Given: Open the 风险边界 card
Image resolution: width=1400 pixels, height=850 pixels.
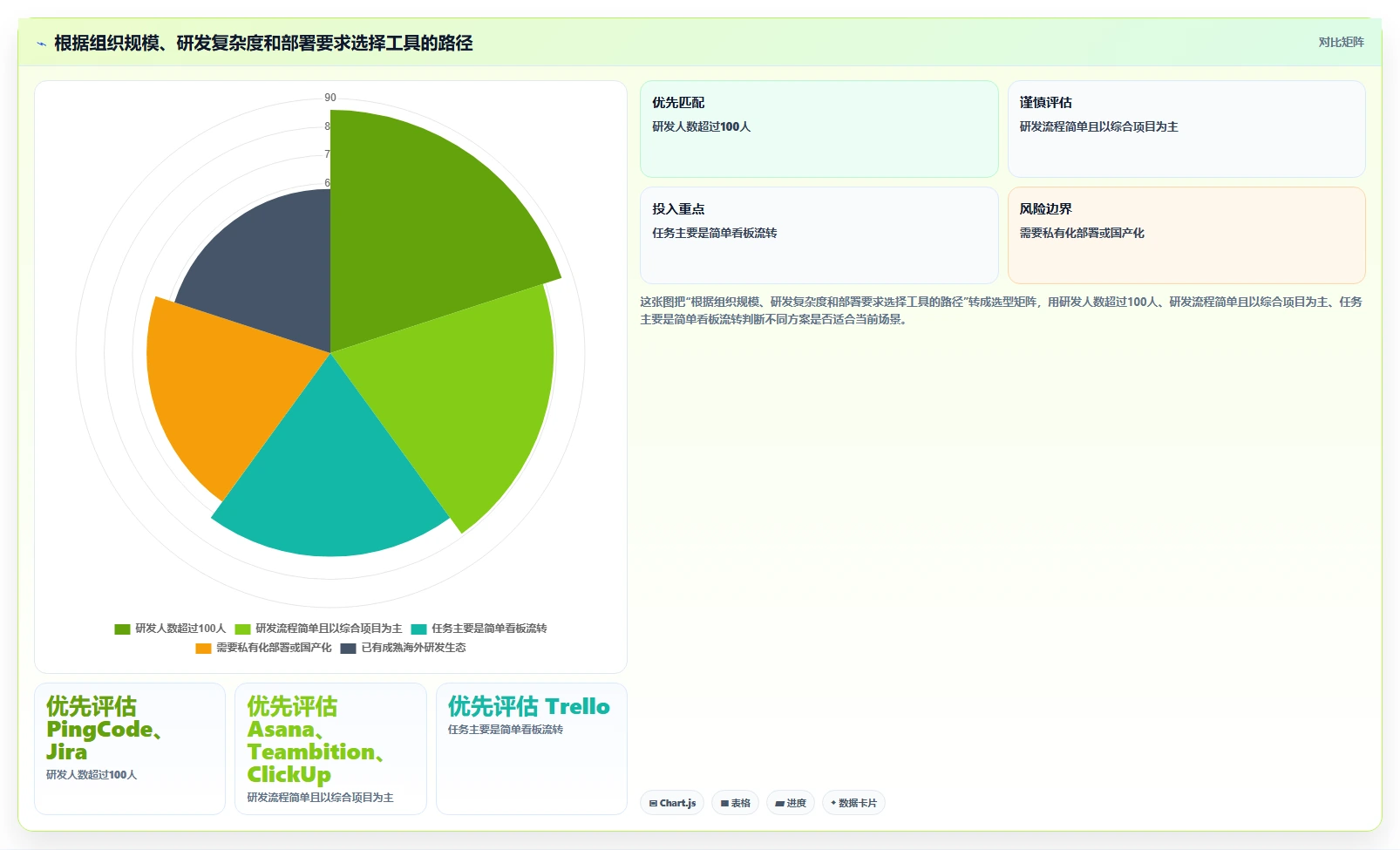Looking at the screenshot, I should [1186, 235].
